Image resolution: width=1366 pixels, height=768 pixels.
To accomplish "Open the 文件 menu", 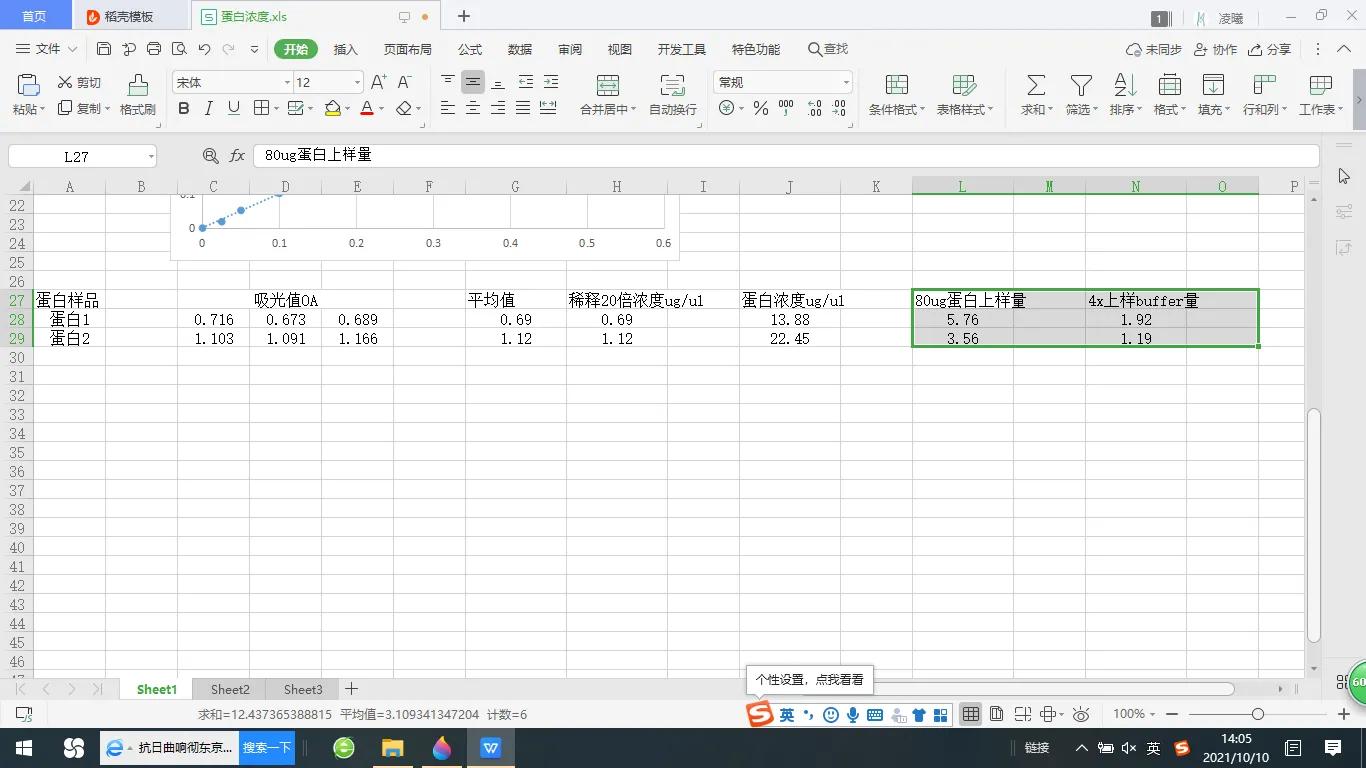I will (x=47, y=49).
